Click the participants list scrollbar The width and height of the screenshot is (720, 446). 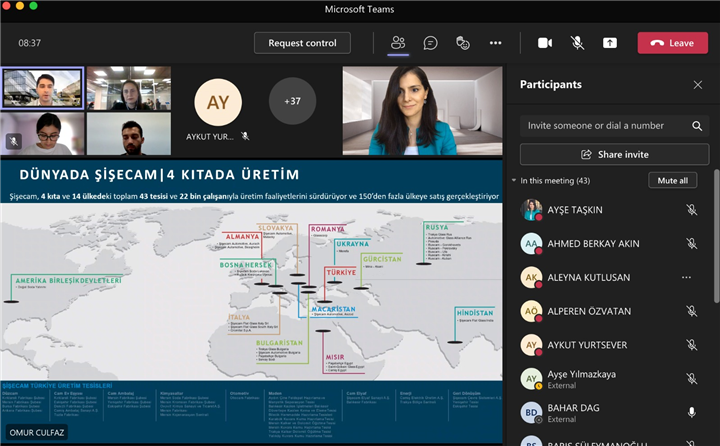pos(716,236)
